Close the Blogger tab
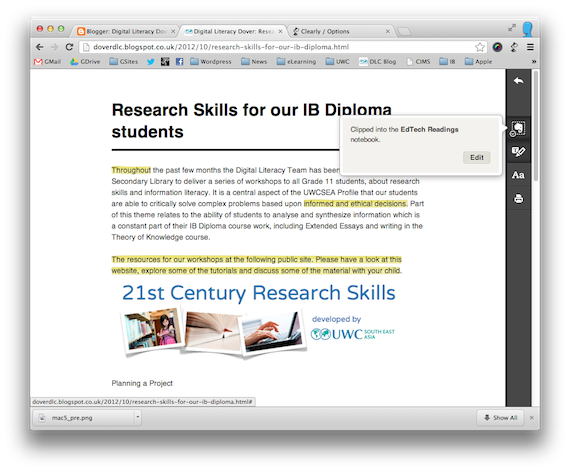The image size is (570, 472). (173, 32)
